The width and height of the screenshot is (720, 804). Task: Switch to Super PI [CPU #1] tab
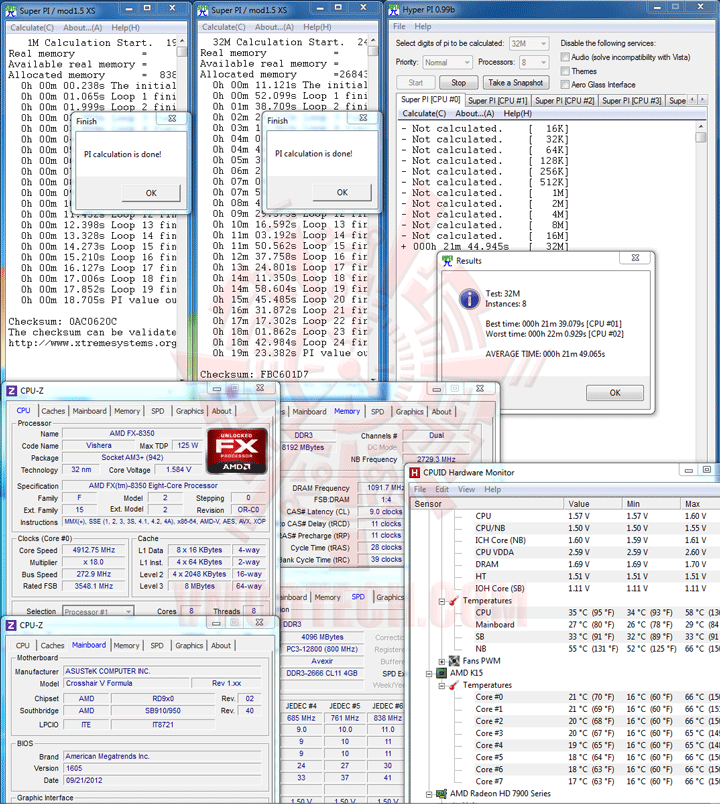[x=497, y=101]
